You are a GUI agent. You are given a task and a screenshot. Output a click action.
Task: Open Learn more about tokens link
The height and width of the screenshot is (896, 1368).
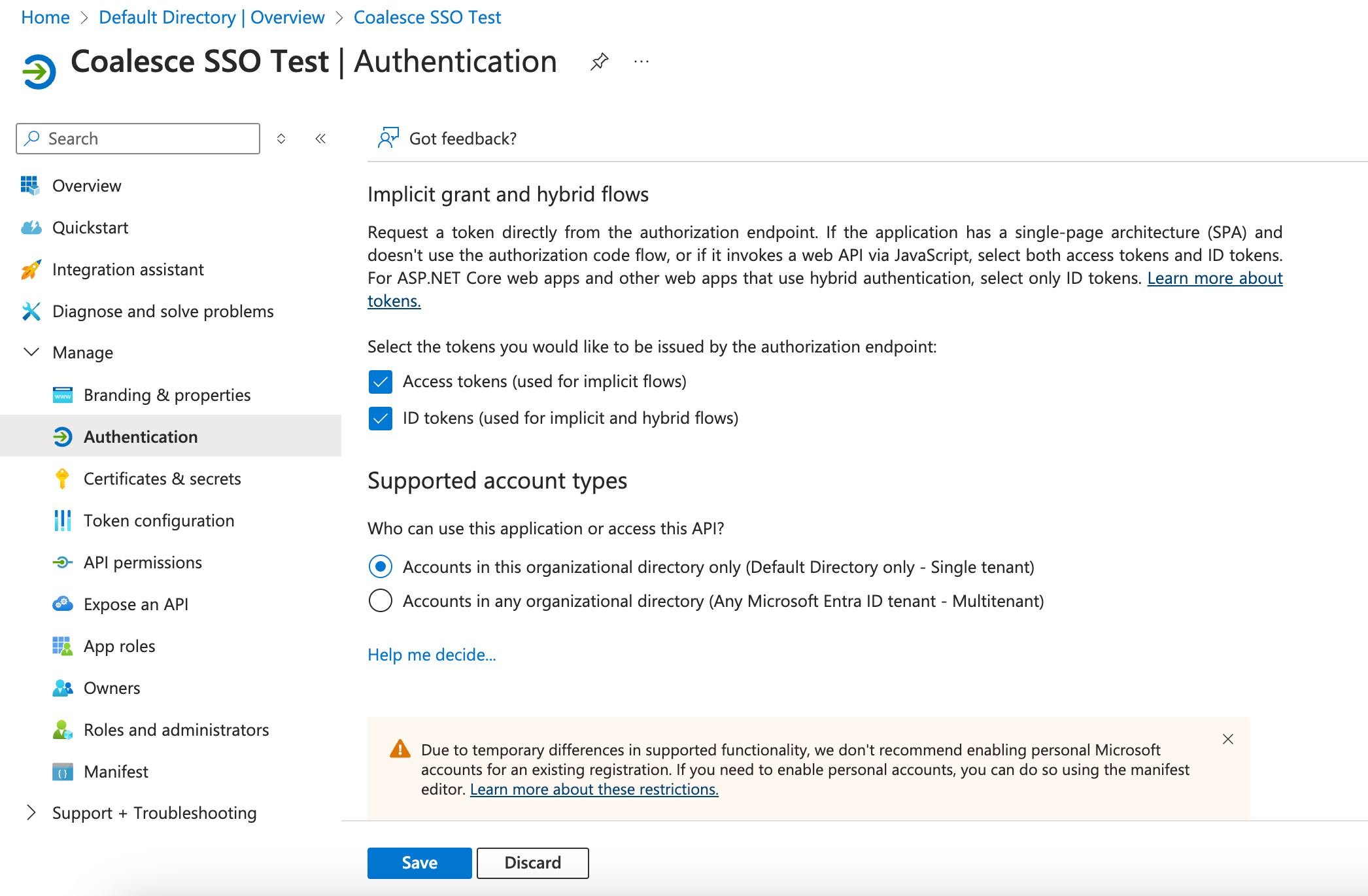pyautogui.click(x=1215, y=278)
